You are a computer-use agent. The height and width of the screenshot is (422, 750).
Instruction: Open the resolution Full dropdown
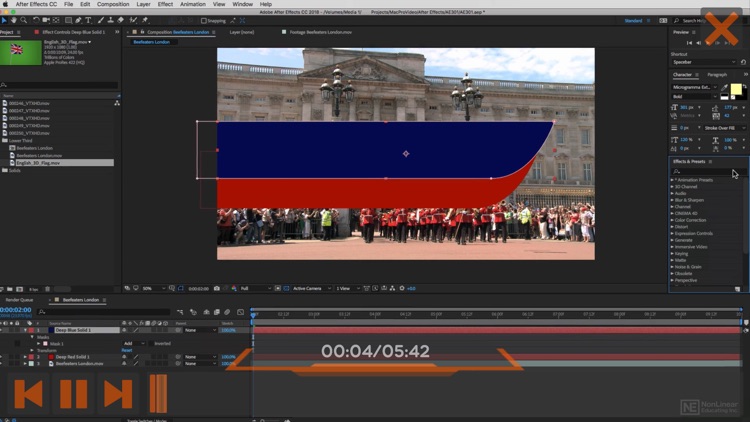click(255, 289)
